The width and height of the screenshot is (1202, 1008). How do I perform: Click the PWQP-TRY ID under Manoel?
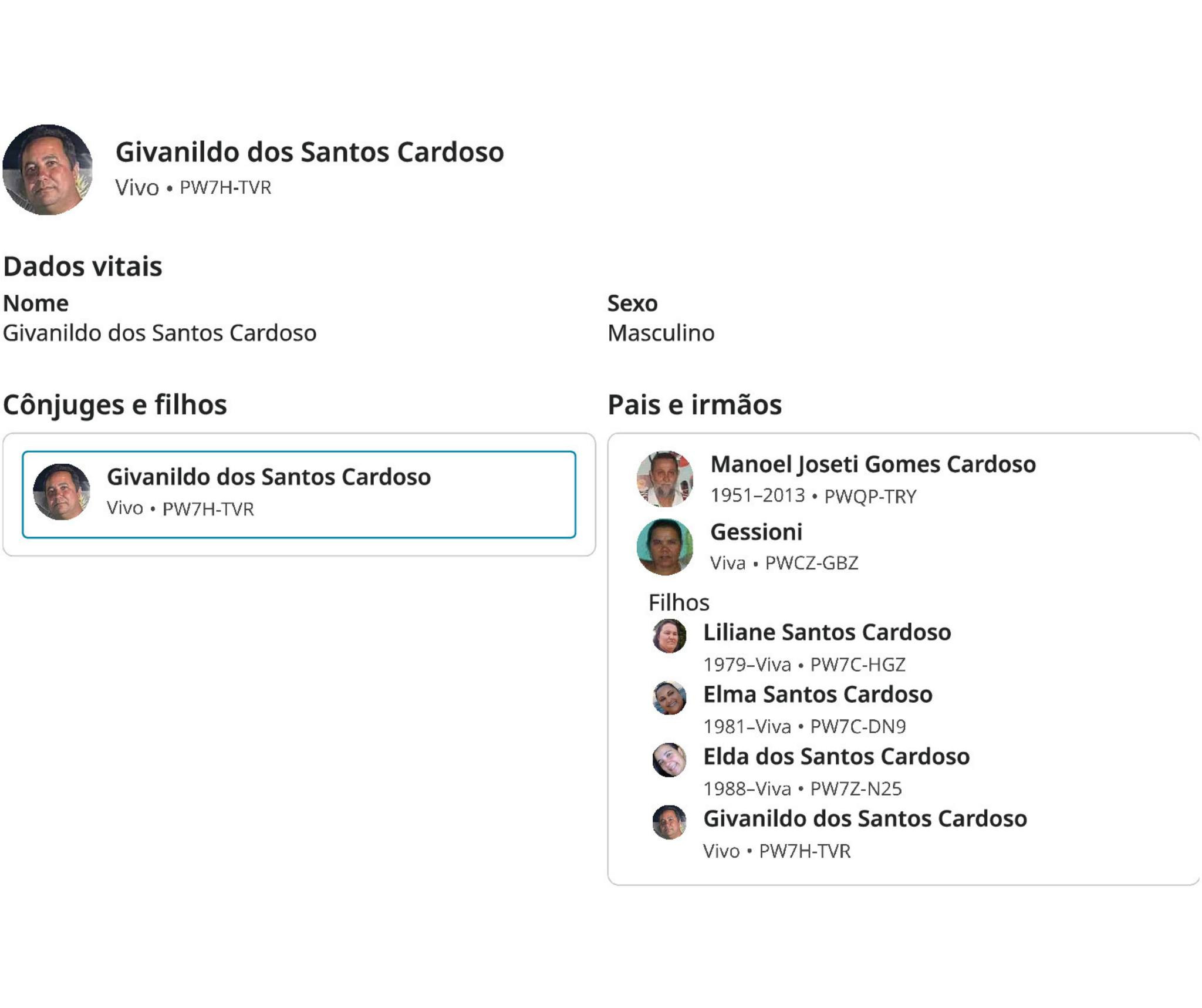click(870, 497)
